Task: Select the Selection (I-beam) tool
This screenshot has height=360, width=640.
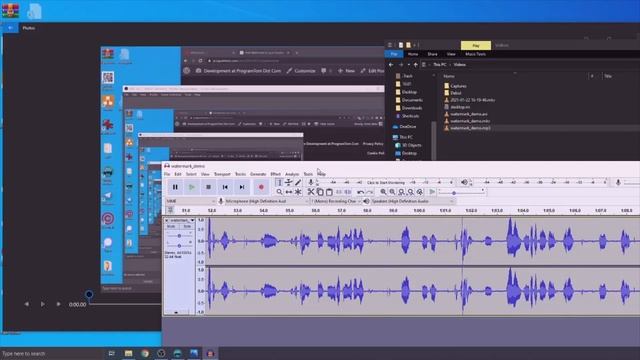Action: pyautogui.click(x=279, y=182)
